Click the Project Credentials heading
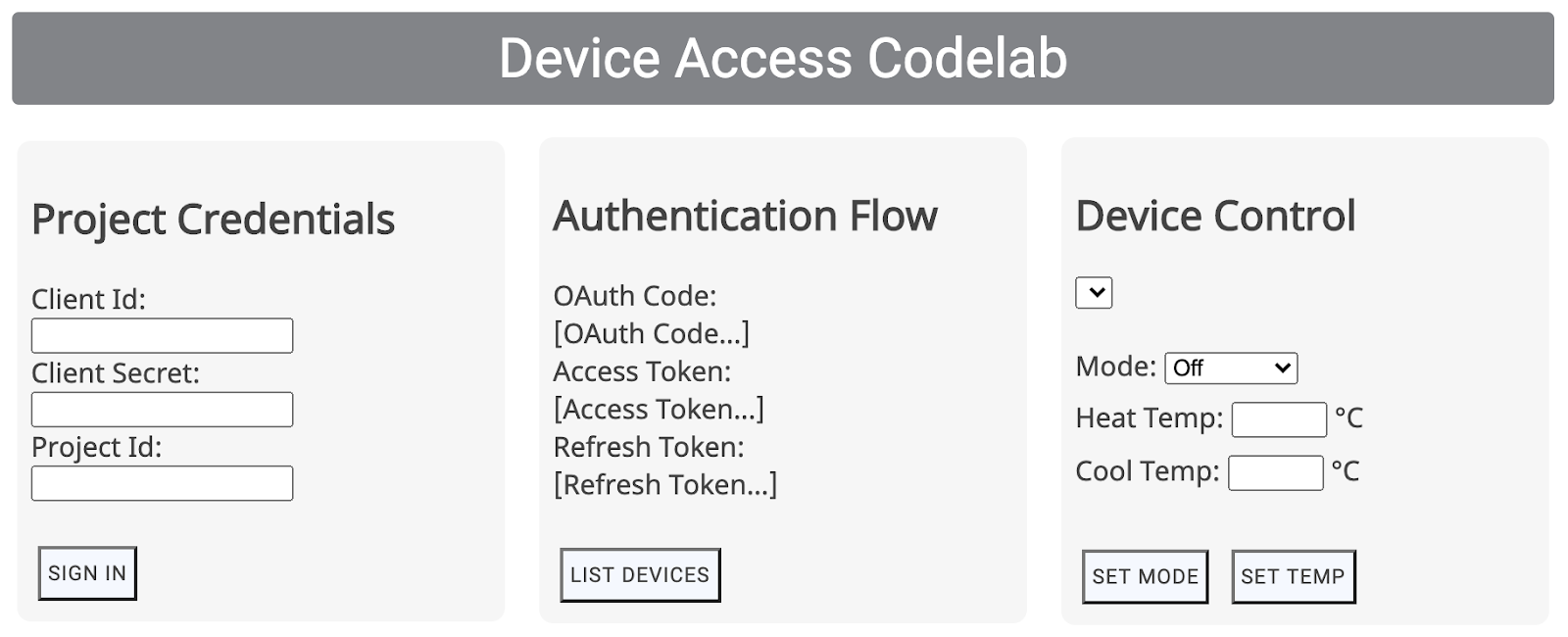This screenshot has width=1568, height=637. [212, 220]
